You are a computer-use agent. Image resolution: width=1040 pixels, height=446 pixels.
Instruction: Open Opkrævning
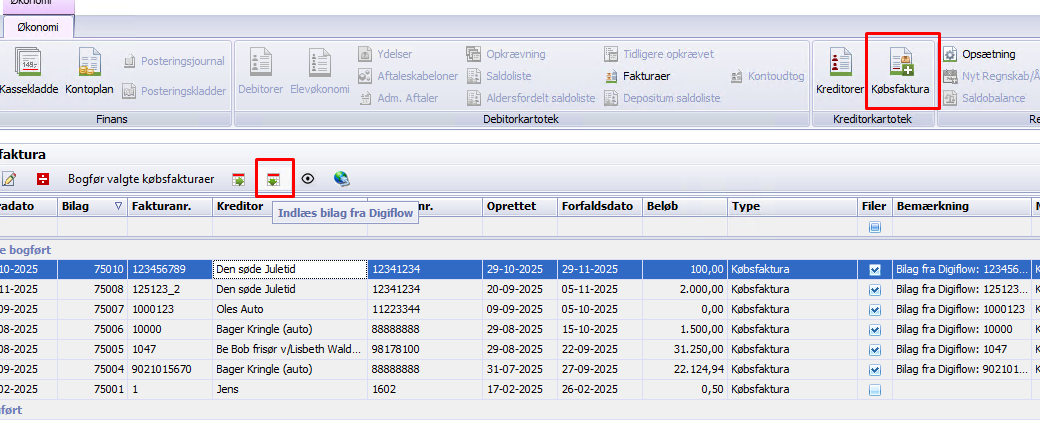coord(506,54)
